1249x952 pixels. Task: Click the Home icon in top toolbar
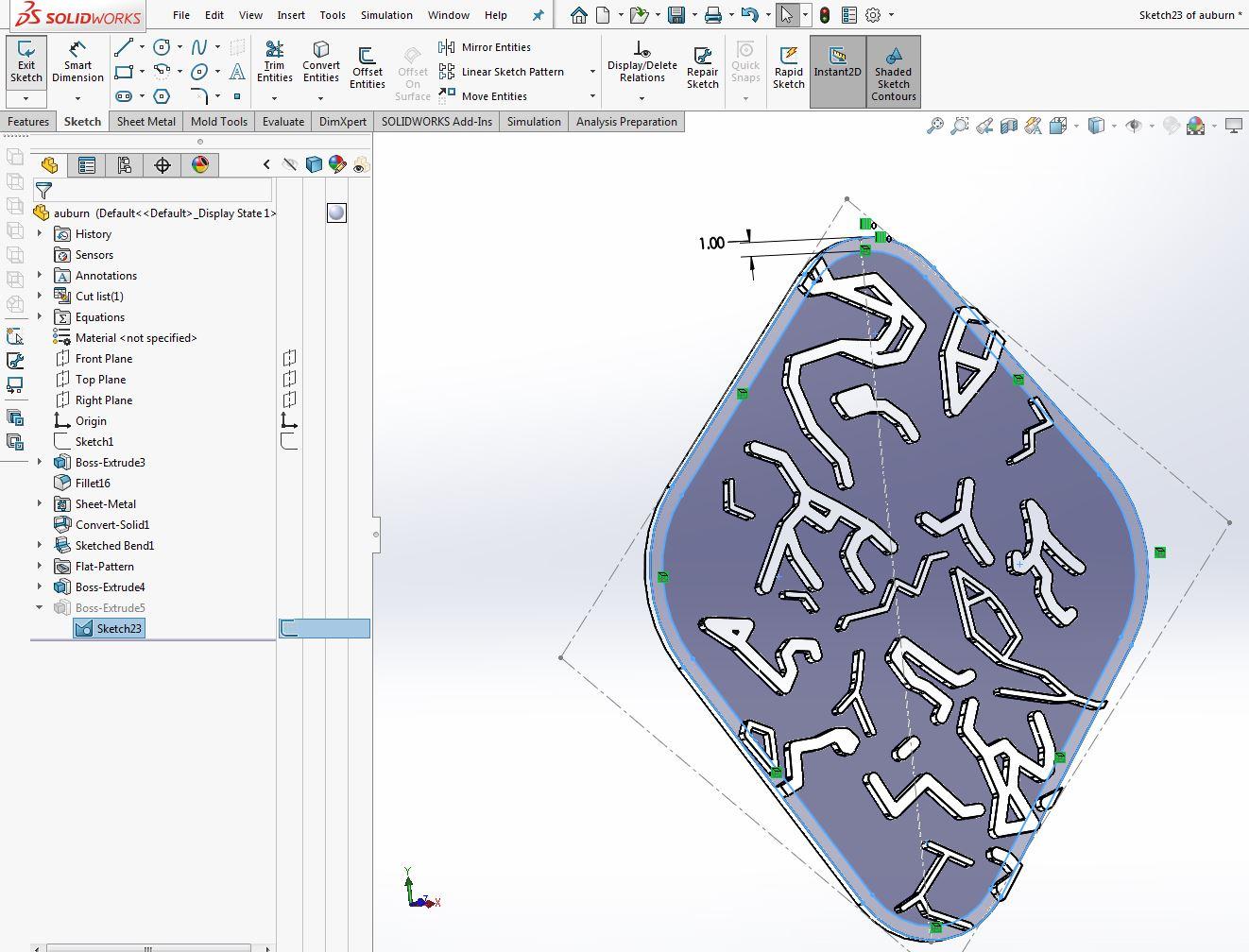[x=578, y=15]
